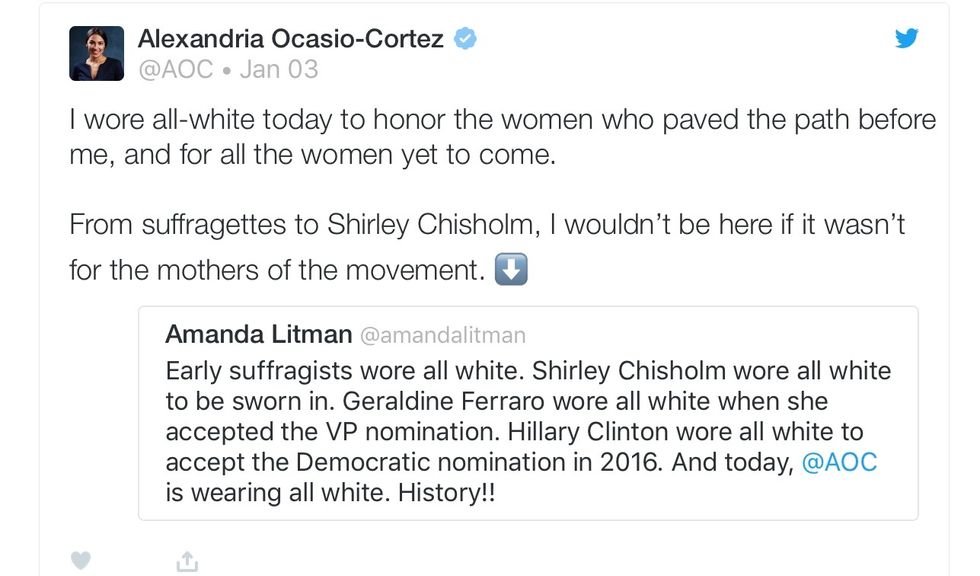This screenshot has height=576, width=980.
Task: Click the down arrow emoji in the tweet
Action: [511, 270]
